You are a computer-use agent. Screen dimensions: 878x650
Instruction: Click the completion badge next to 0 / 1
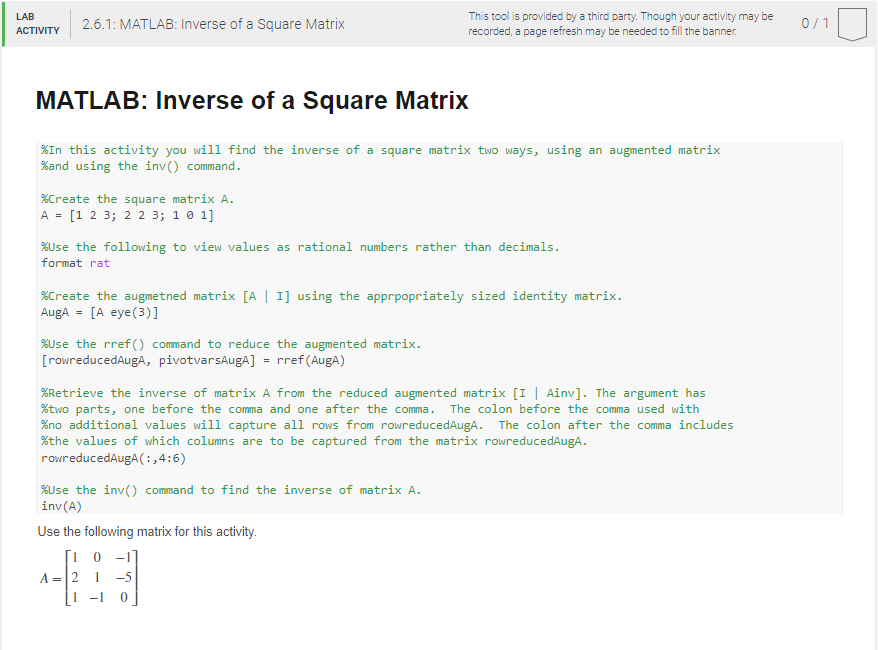pyautogui.click(x=852, y=24)
